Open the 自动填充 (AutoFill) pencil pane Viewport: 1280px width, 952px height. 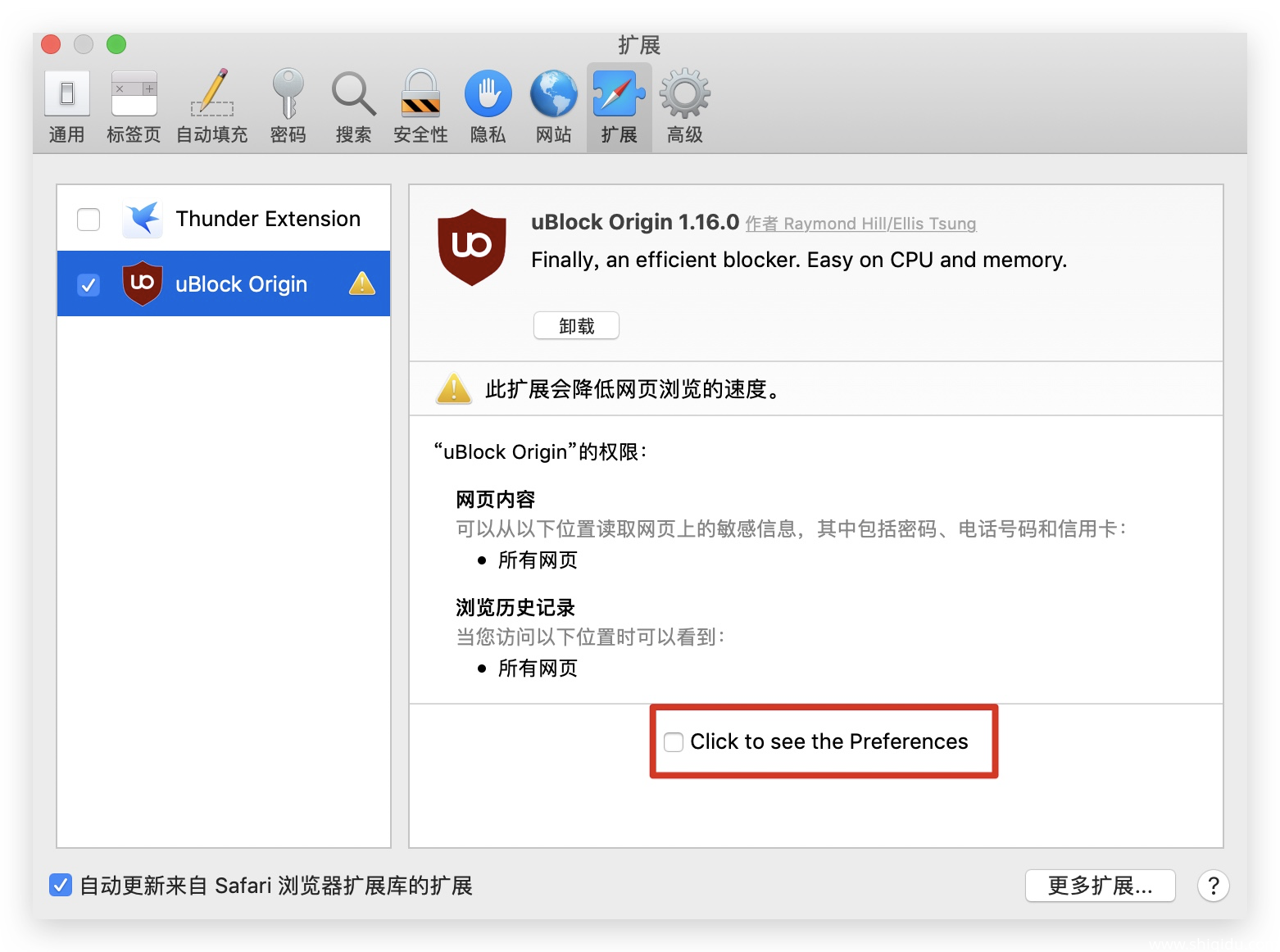212,108
